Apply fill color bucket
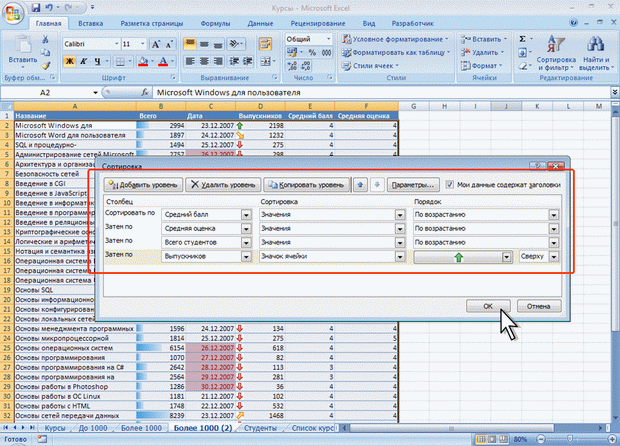The width and height of the screenshot is (620, 446). [x=143, y=61]
